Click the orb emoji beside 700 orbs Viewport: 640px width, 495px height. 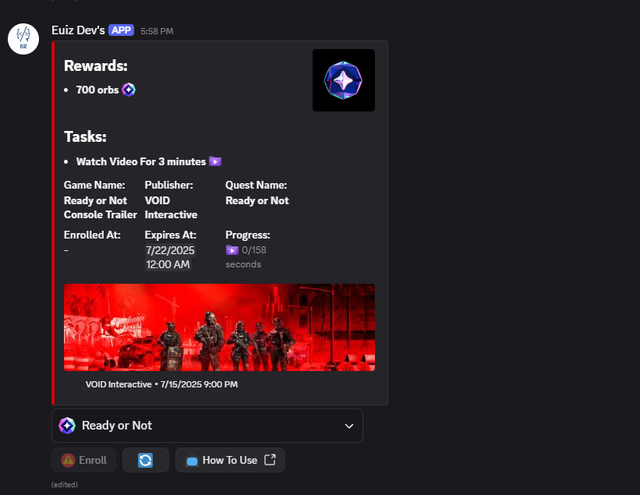pyautogui.click(x=129, y=90)
